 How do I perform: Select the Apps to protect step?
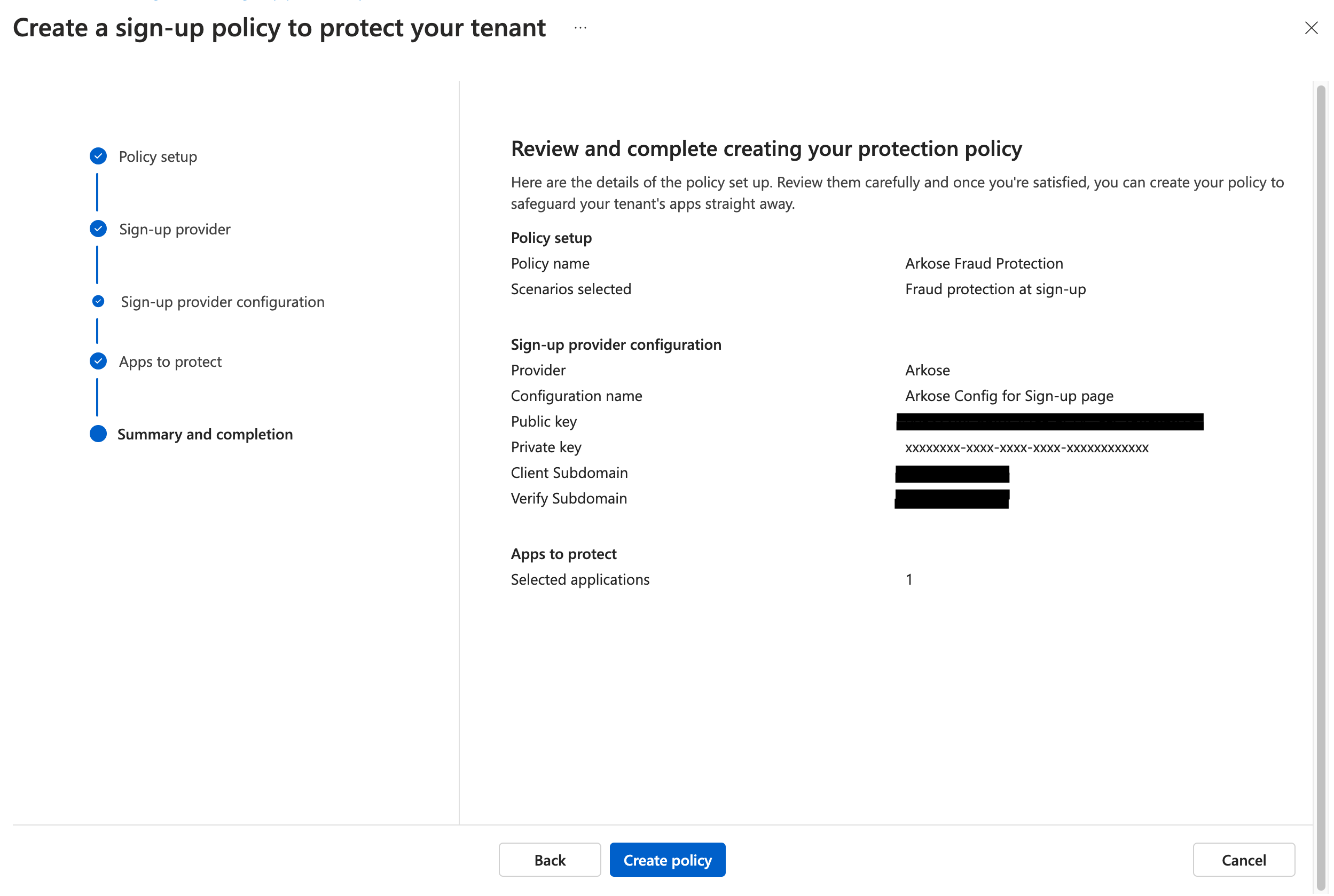[x=170, y=361]
